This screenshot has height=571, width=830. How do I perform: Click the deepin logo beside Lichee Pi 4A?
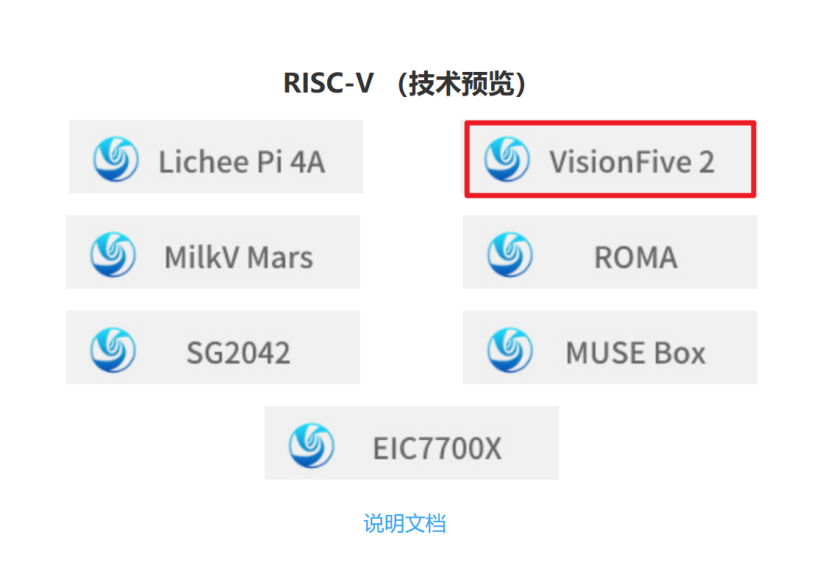(115, 159)
